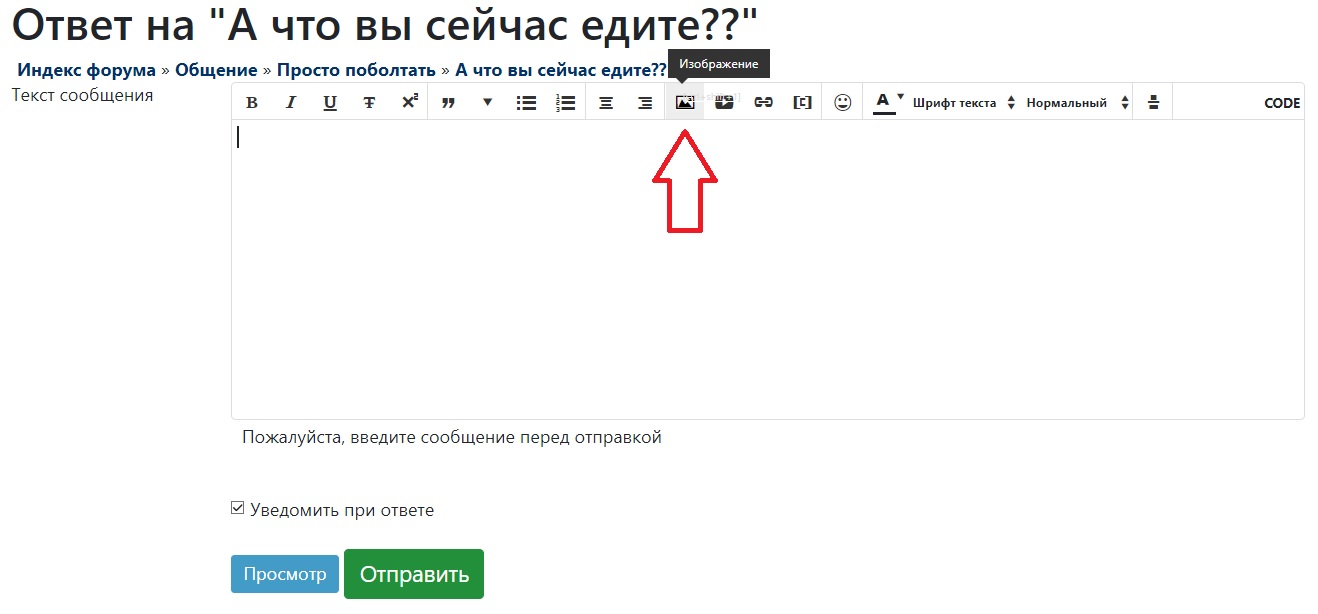This screenshot has width=1318, height=614.
Task: Open the emoji smiley picker
Action: click(843, 103)
